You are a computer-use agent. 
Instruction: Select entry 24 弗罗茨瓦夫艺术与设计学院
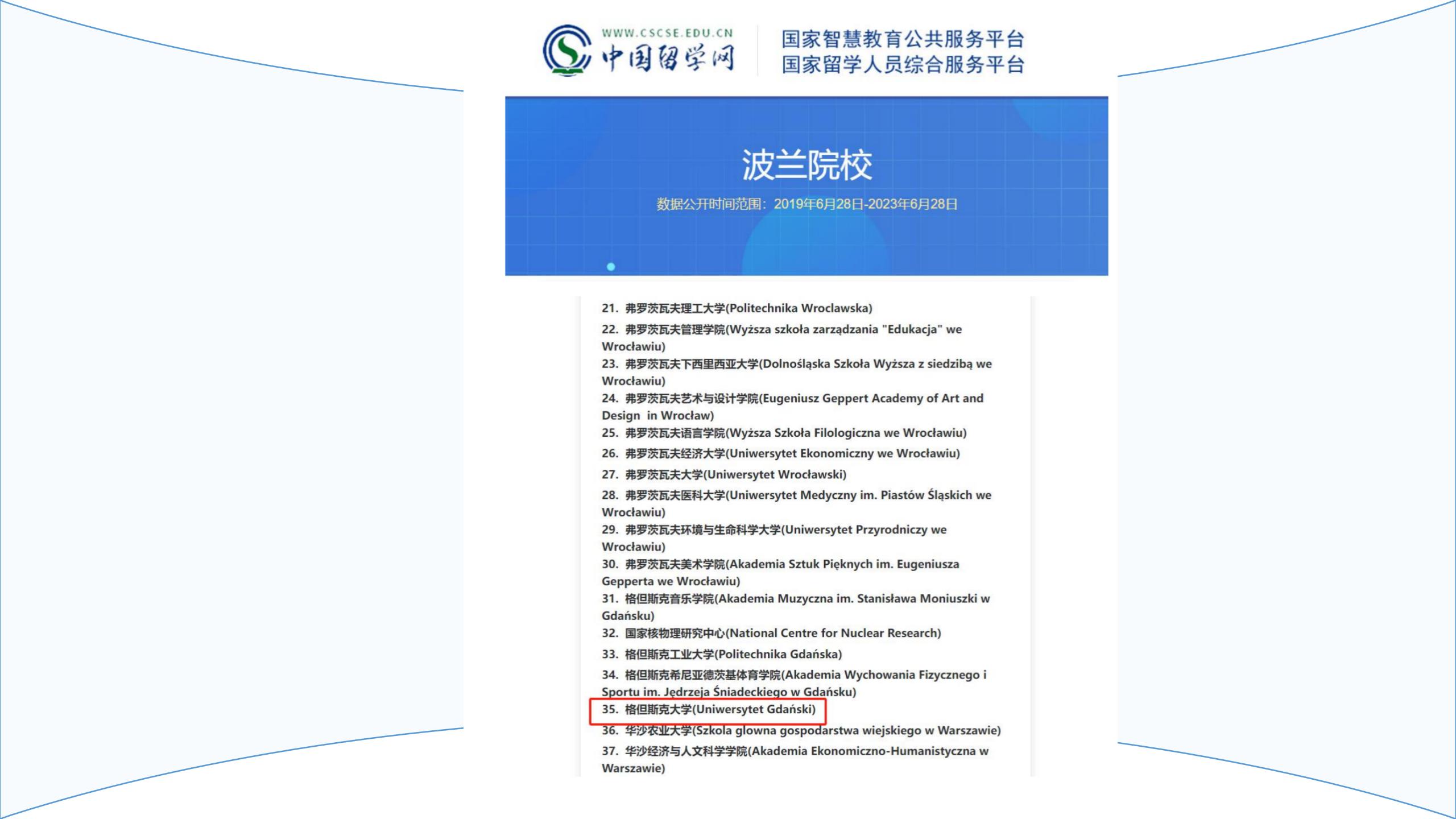pos(793,407)
